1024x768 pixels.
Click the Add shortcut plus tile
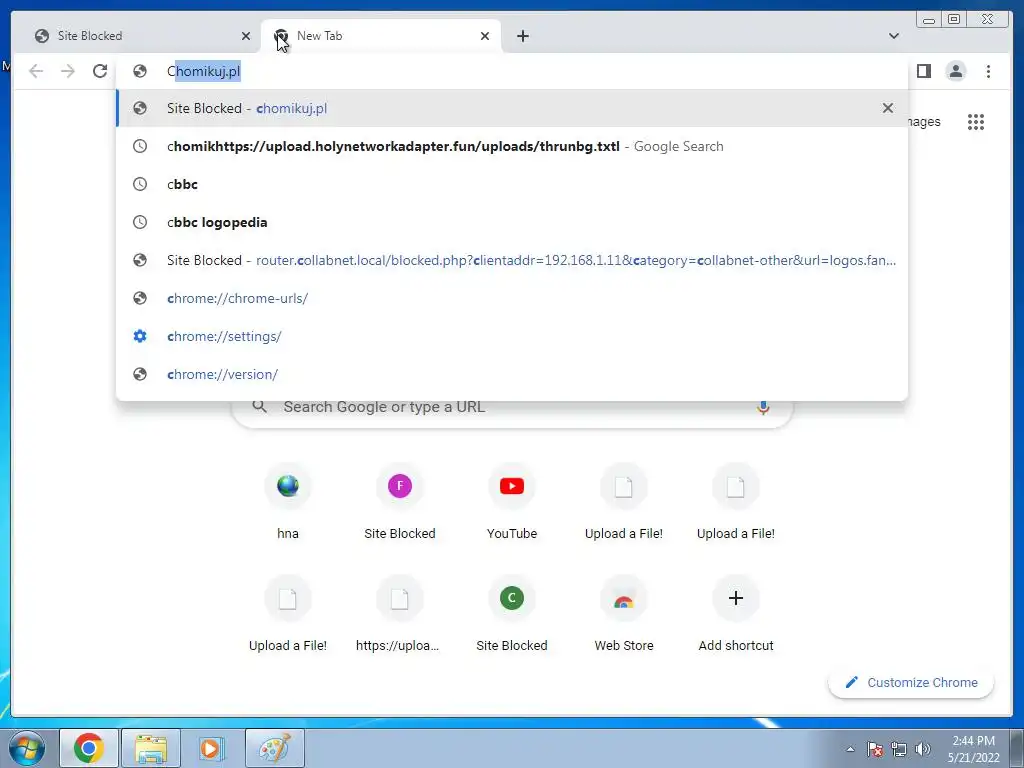(736, 614)
